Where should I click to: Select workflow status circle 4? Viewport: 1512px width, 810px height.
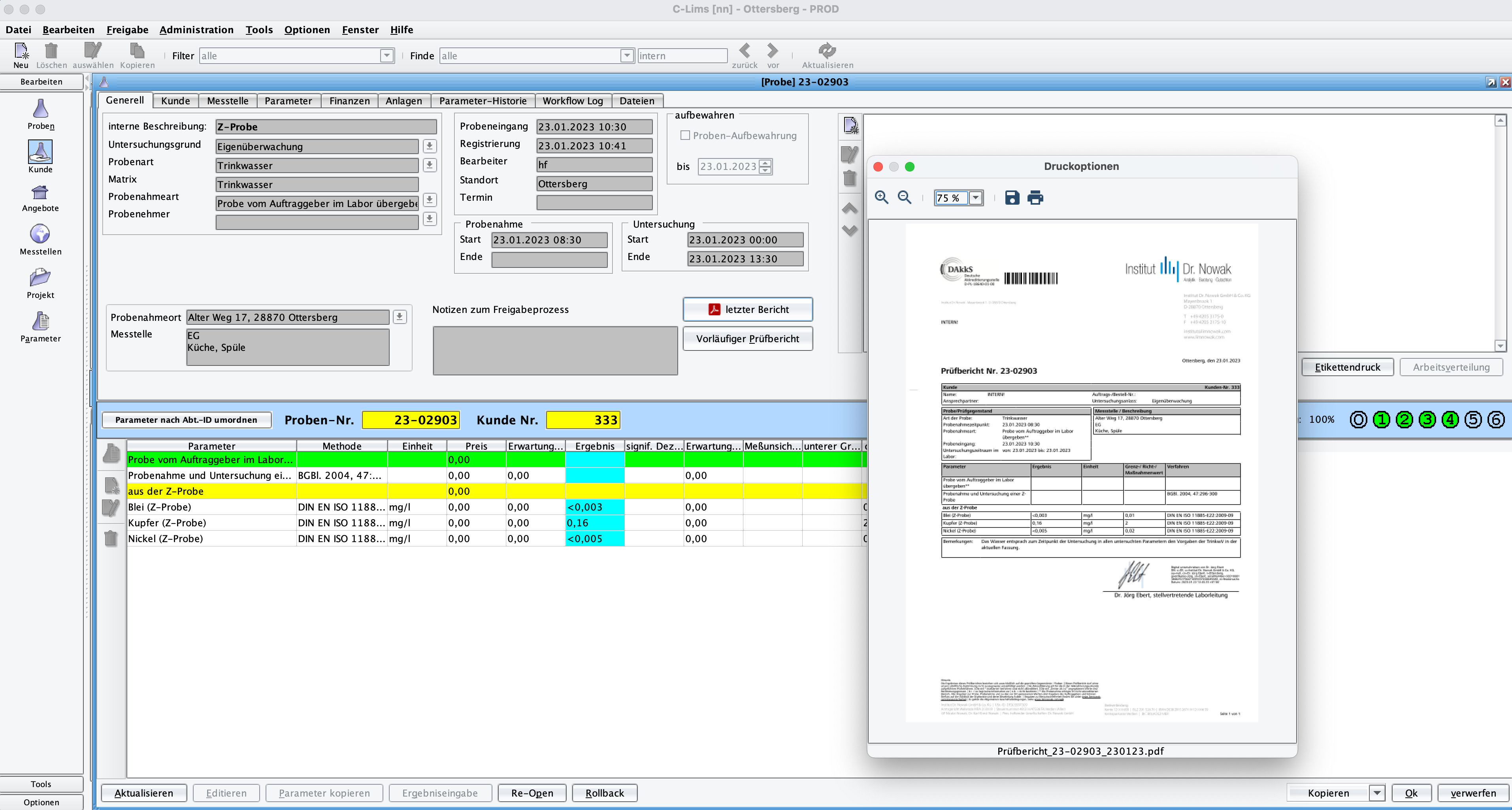tap(1450, 420)
